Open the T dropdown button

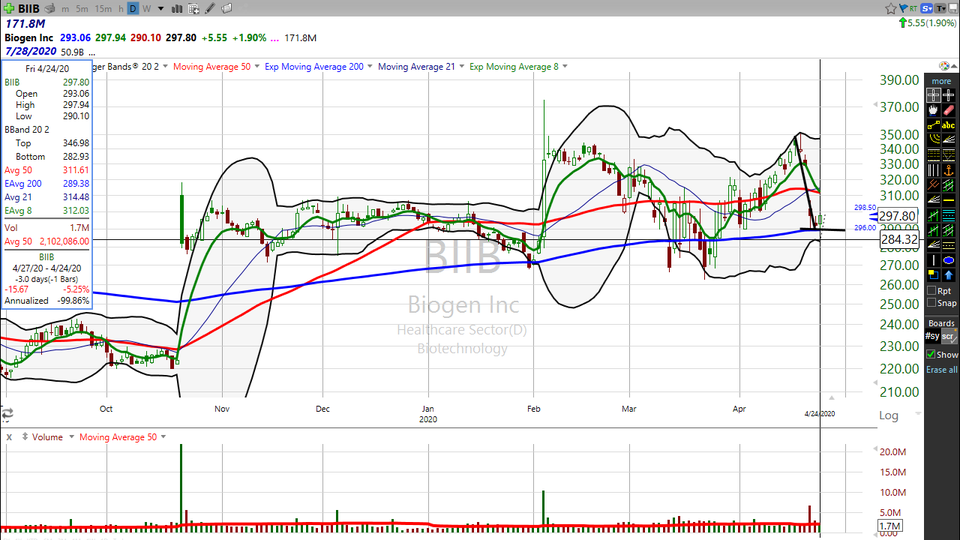(940, 9)
